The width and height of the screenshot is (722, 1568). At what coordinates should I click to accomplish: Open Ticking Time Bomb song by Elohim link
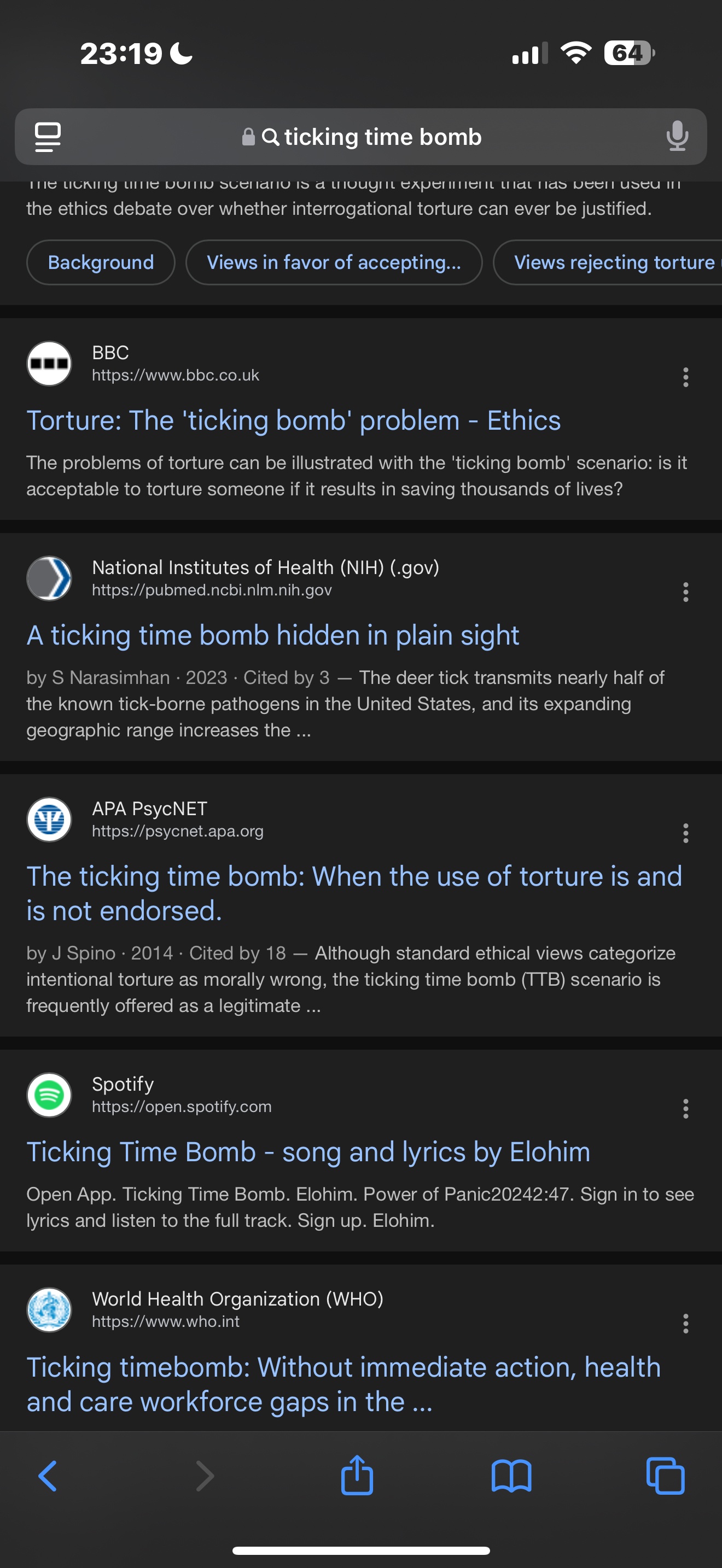pos(308,1152)
